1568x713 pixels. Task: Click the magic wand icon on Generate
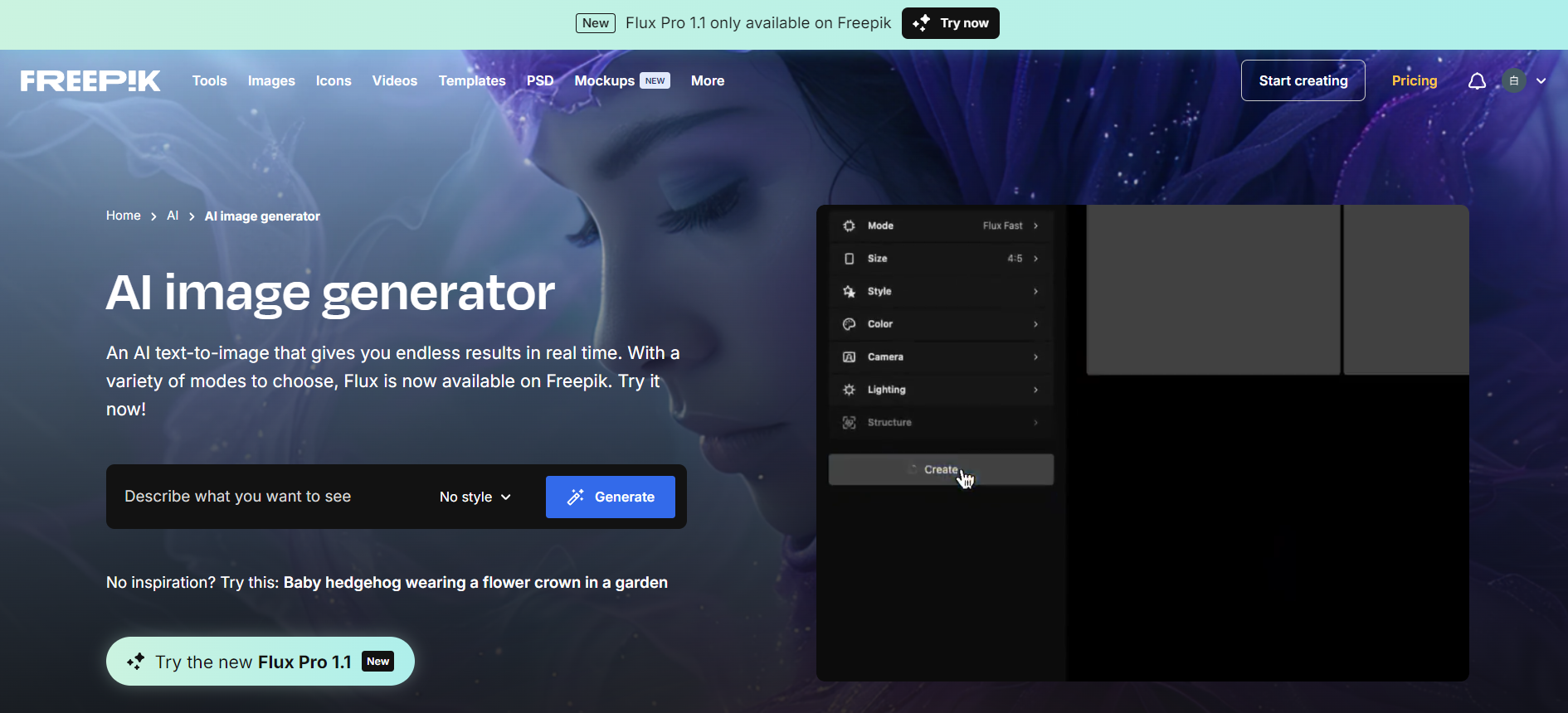coord(576,497)
